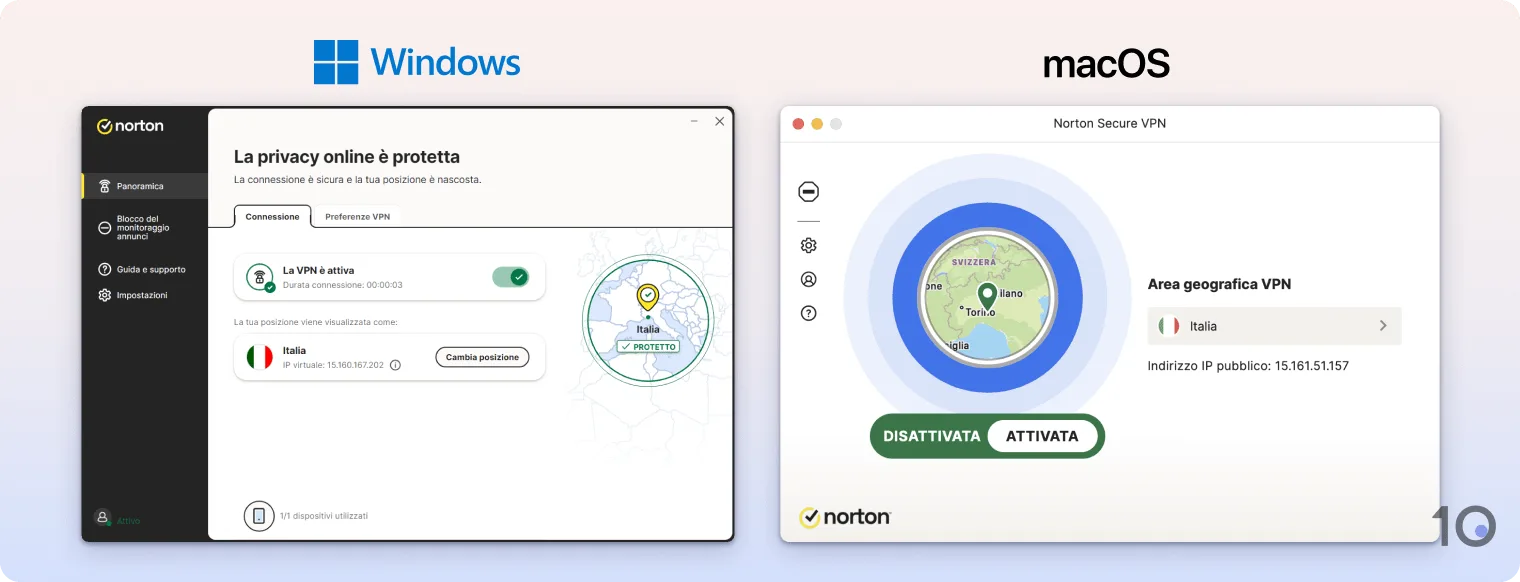Click the Italian flag icon in Windows app

tap(259, 357)
